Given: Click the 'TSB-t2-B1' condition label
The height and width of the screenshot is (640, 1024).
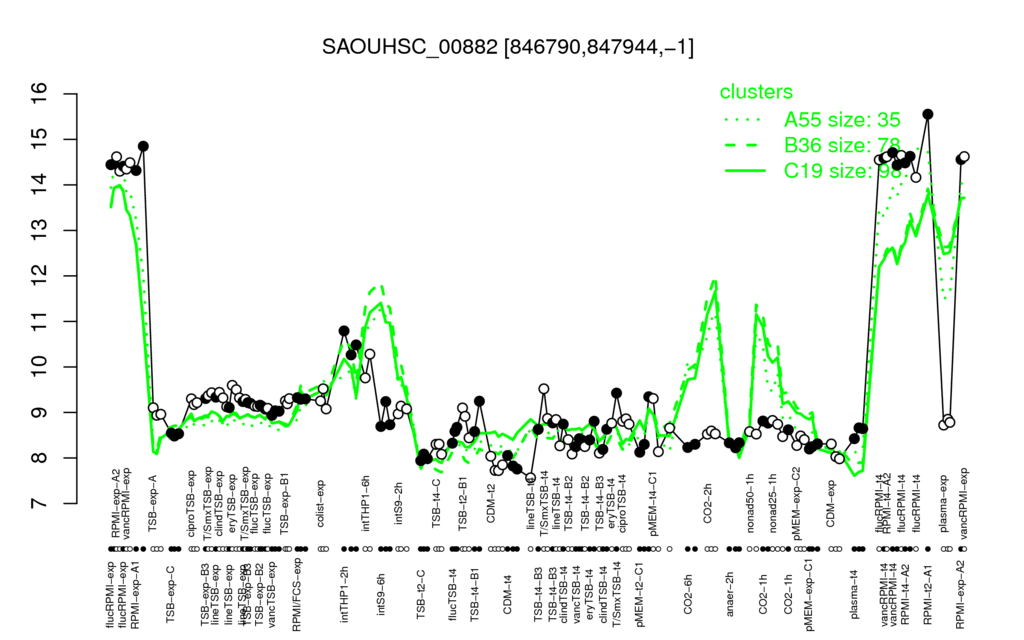Looking at the screenshot, I should [x=463, y=503].
